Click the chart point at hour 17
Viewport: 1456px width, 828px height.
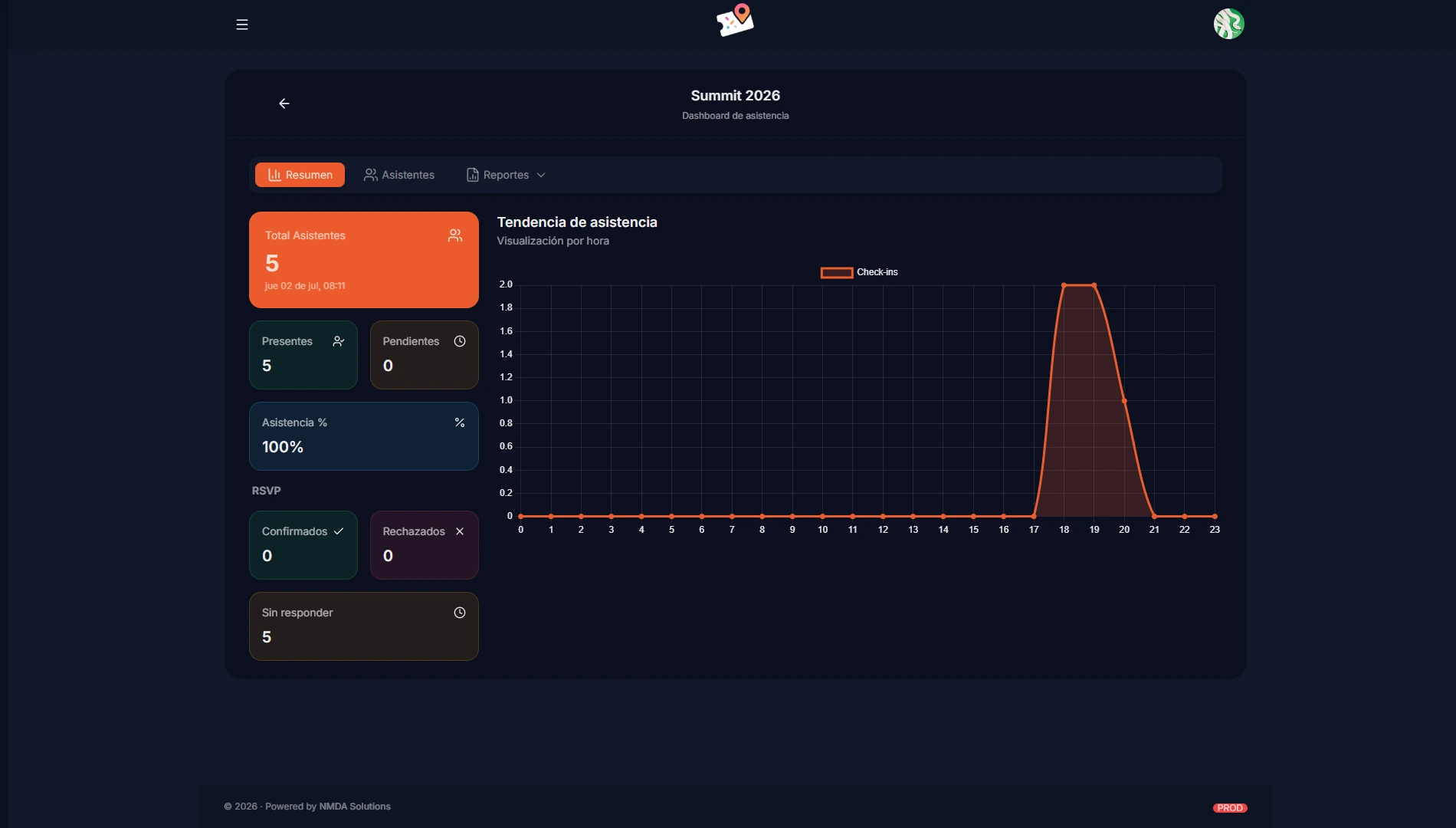[x=1034, y=516]
